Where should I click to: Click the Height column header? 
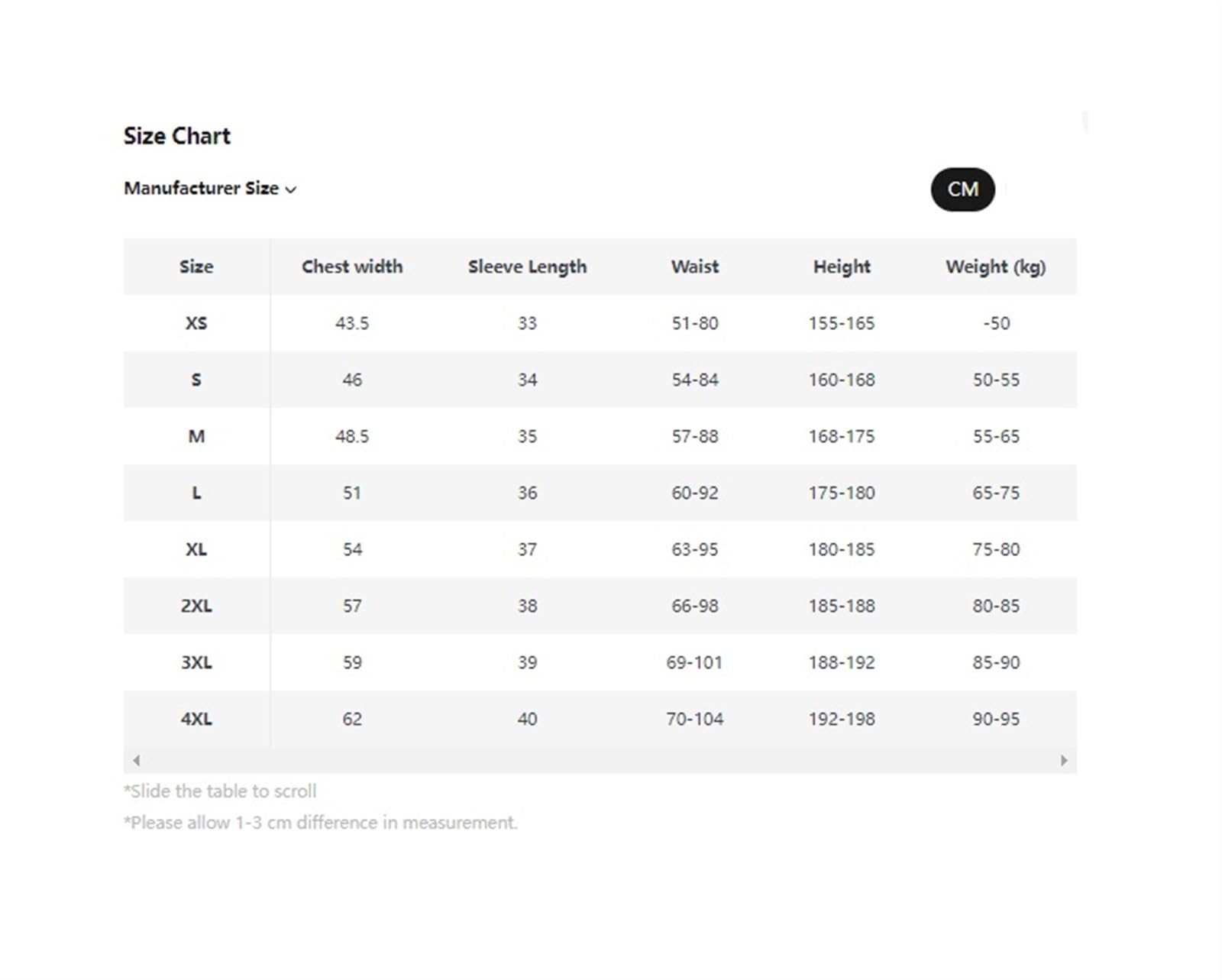pyautogui.click(x=842, y=267)
